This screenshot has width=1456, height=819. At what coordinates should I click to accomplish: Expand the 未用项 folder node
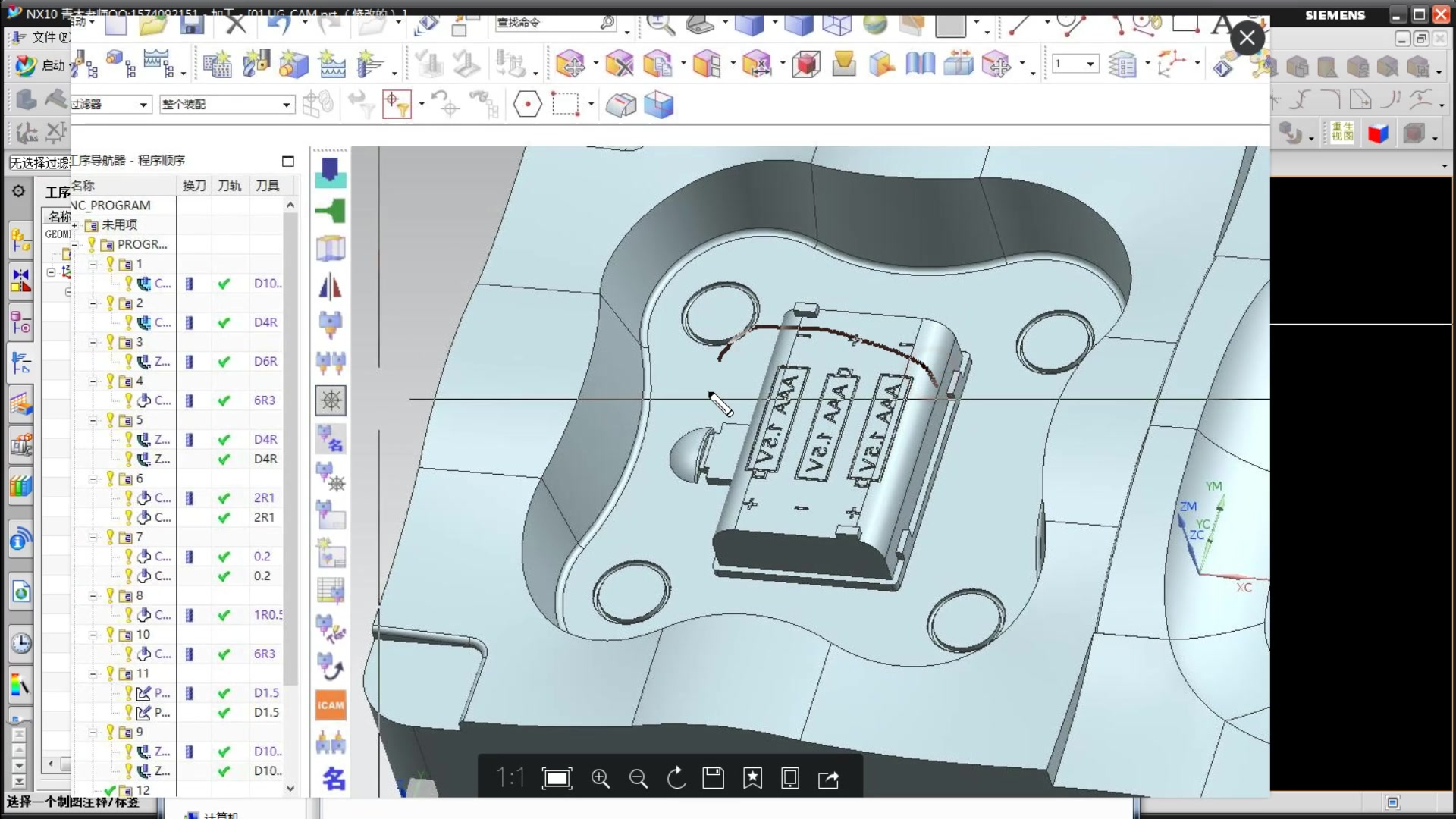click(75, 225)
